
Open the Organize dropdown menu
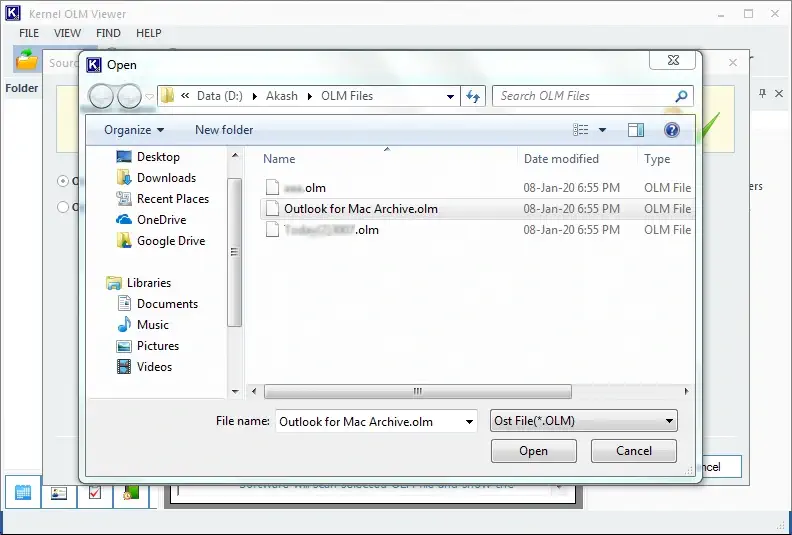pos(134,130)
